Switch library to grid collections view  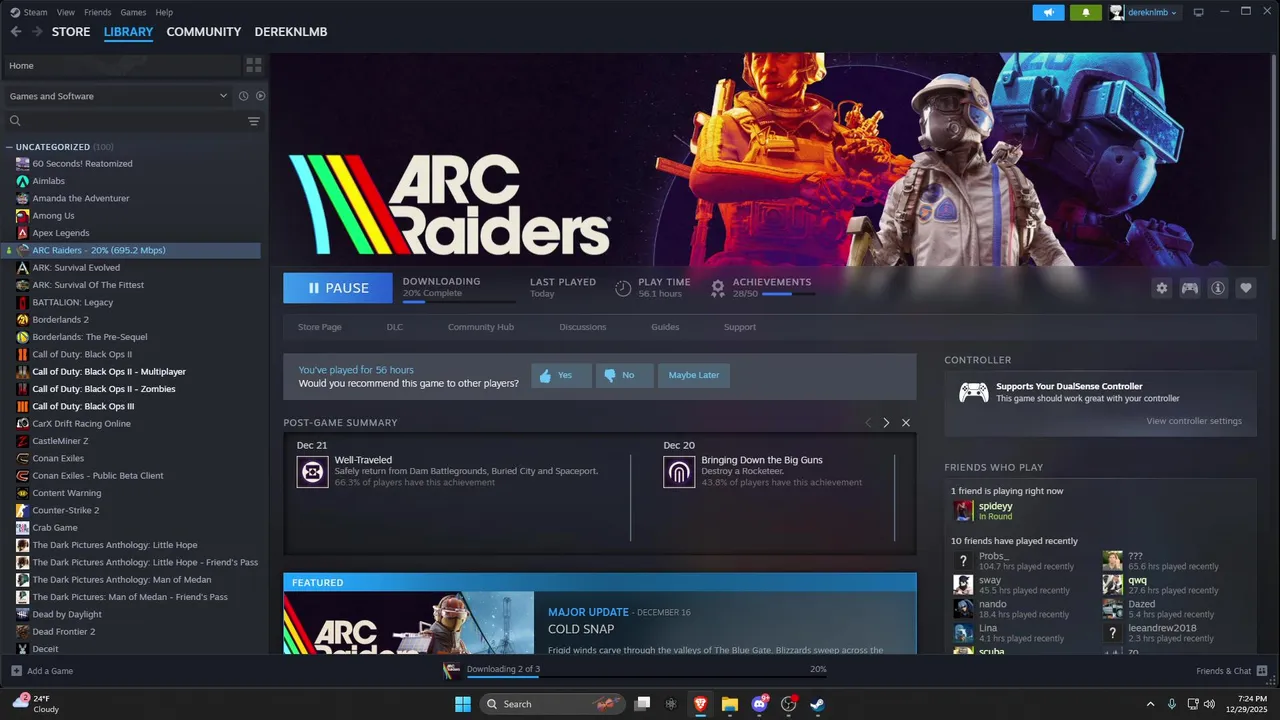[254, 65]
